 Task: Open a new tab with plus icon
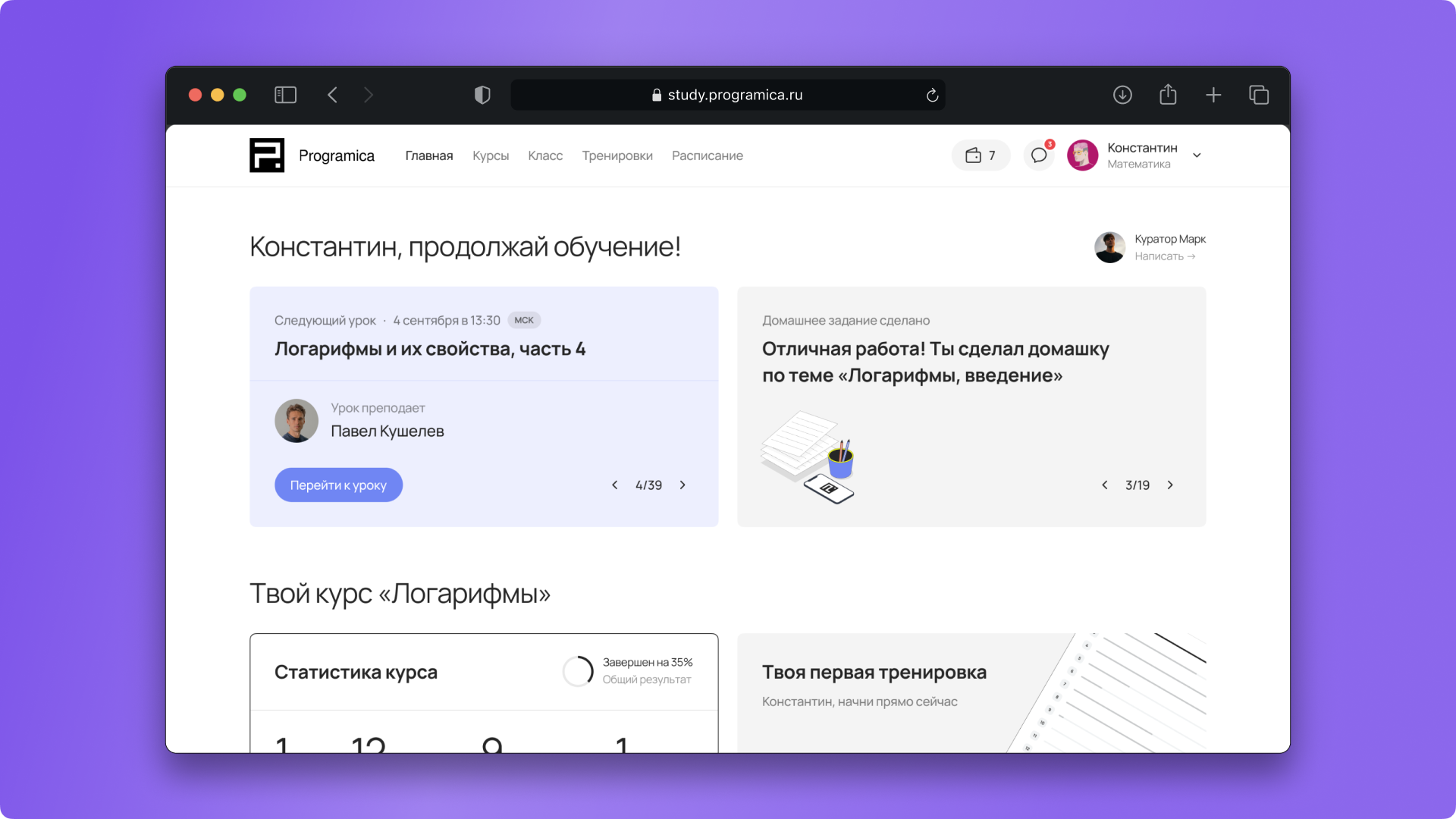click(x=1213, y=95)
